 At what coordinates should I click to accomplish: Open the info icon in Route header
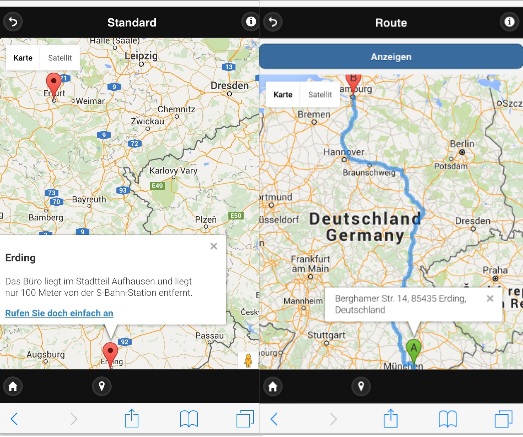[x=509, y=22]
